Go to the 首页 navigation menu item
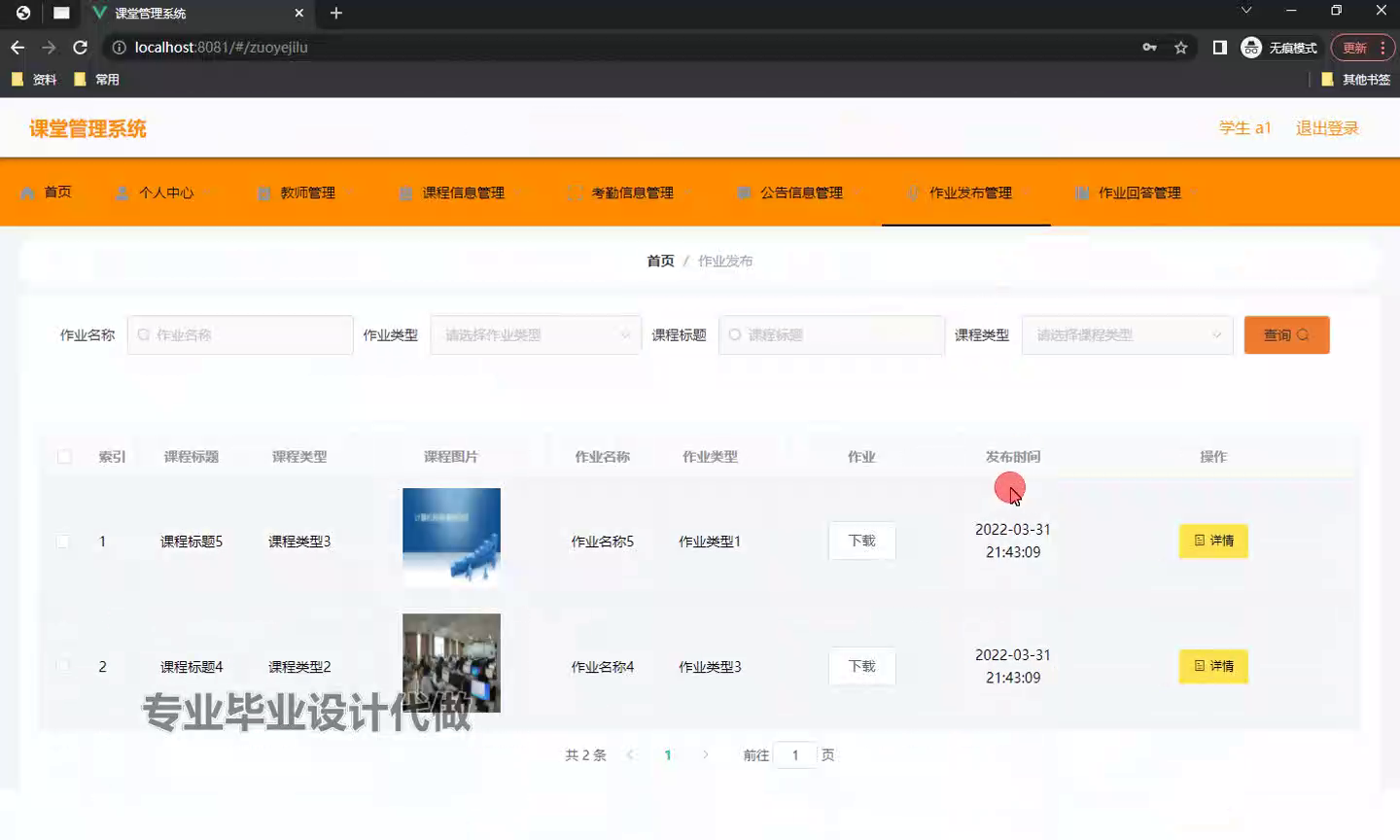Viewport: 1400px width, 840px height. [x=46, y=192]
